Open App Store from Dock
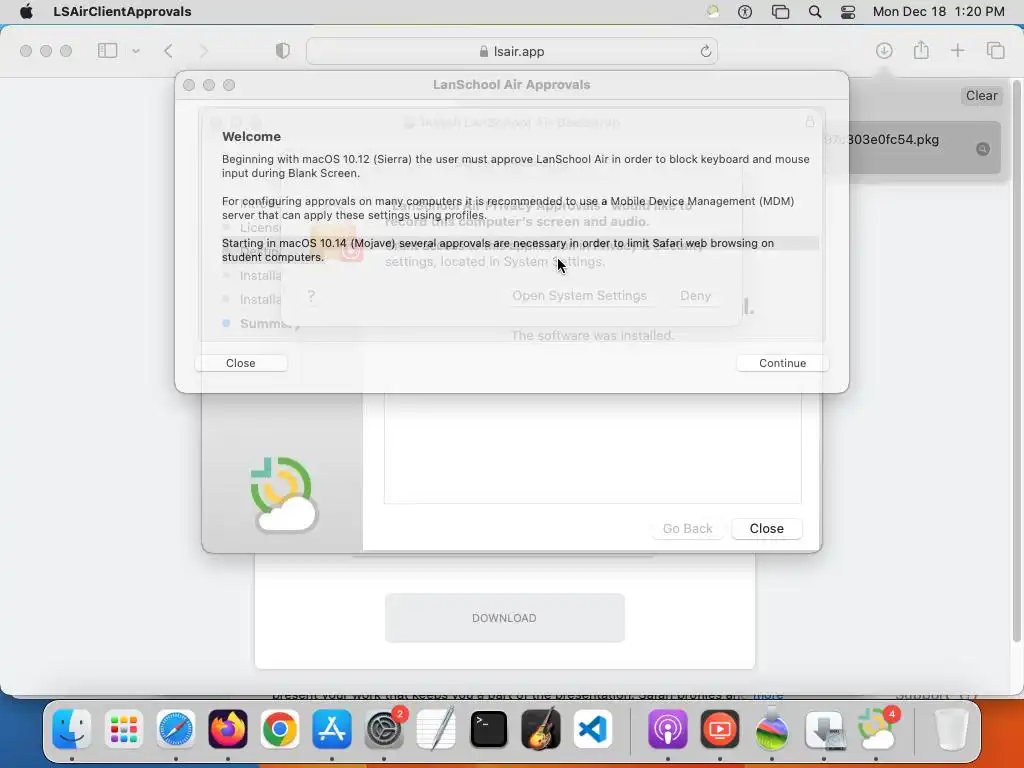Image resolution: width=1024 pixels, height=768 pixels. [x=332, y=729]
